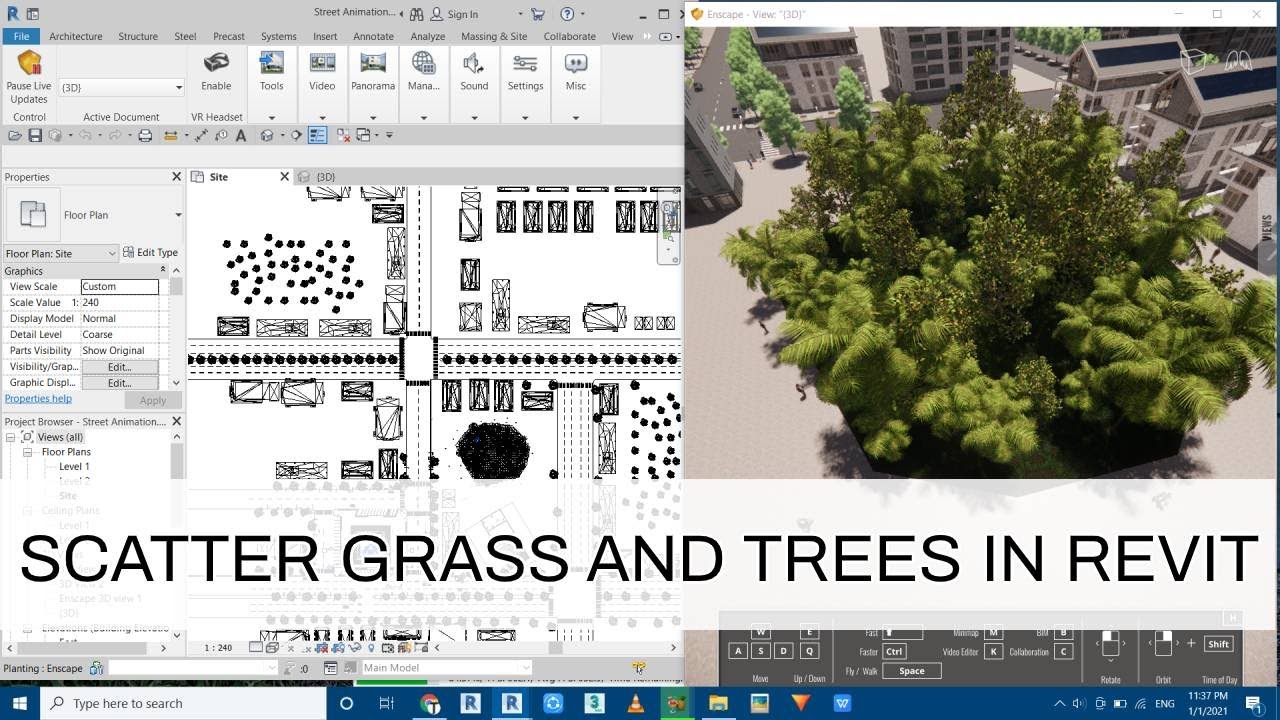This screenshot has height=720, width=1280.
Task: Click the Edit Type button
Action: point(150,253)
